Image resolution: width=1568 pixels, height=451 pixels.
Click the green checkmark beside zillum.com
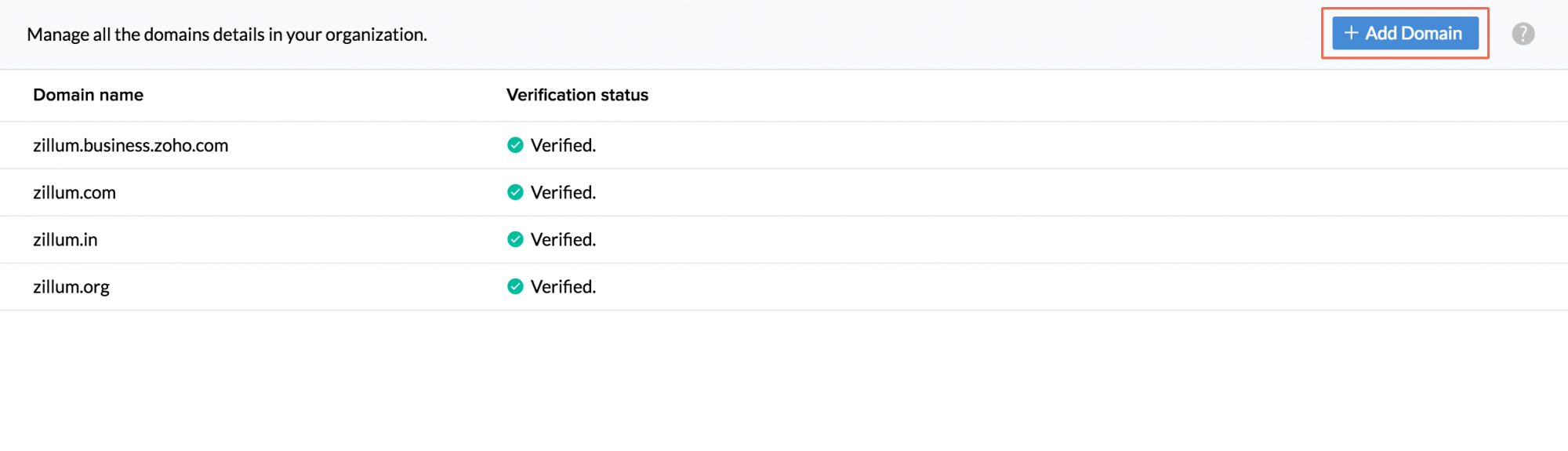(x=515, y=192)
